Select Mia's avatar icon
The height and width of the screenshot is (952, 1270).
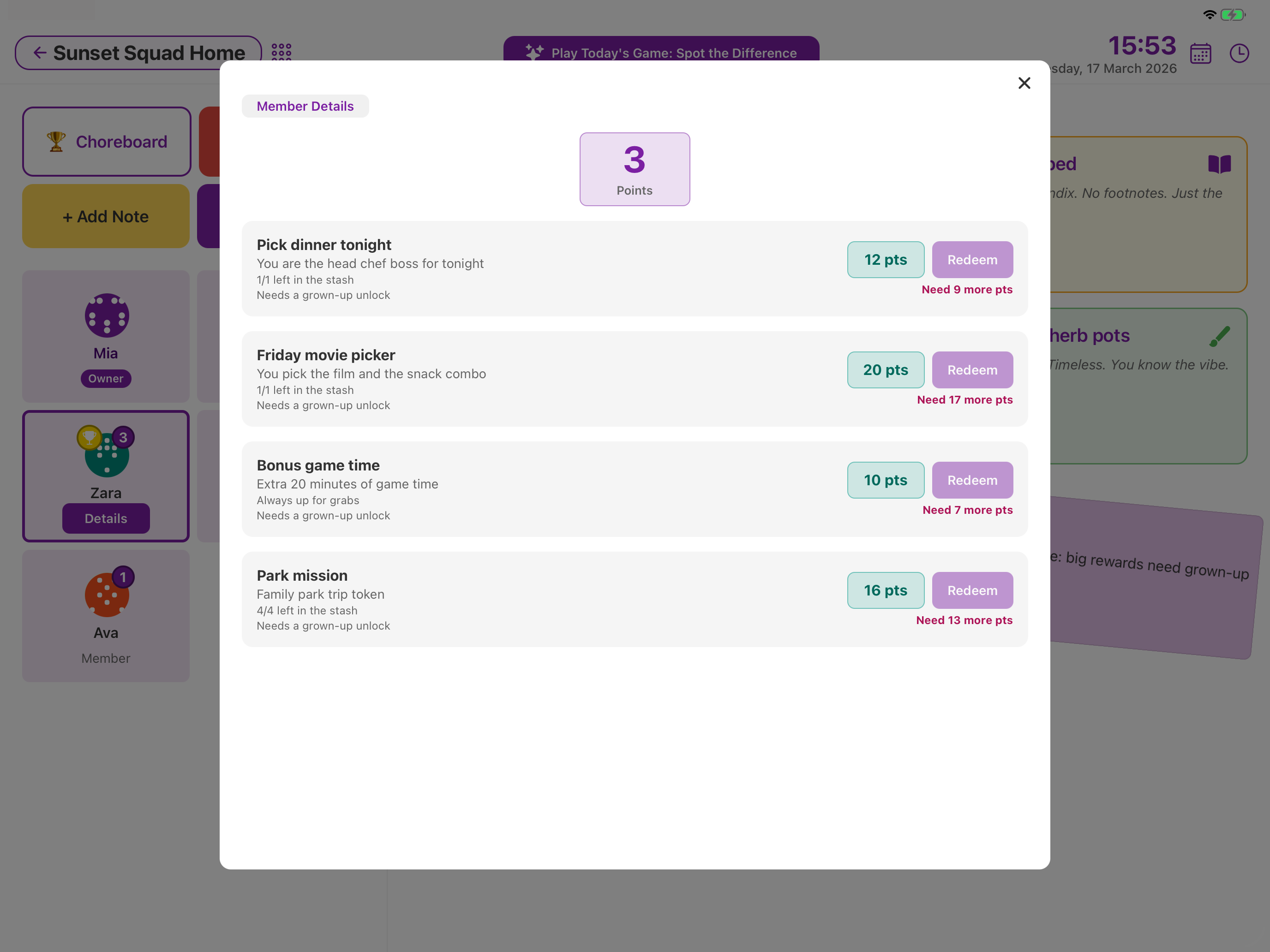pos(106,315)
